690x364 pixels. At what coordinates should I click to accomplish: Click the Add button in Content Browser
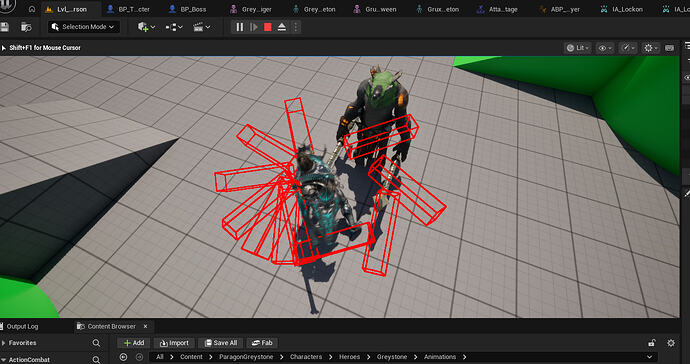point(134,343)
